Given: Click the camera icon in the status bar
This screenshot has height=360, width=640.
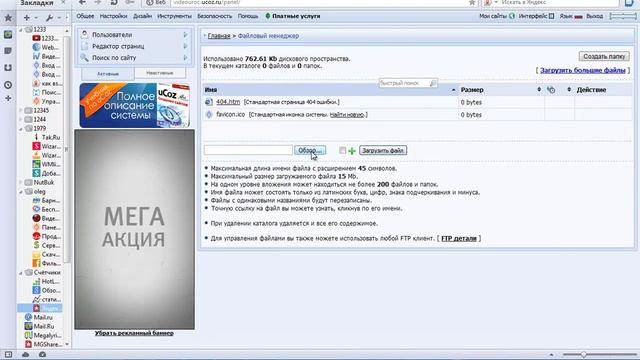Looking at the screenshot, I should tap(42, 355).
